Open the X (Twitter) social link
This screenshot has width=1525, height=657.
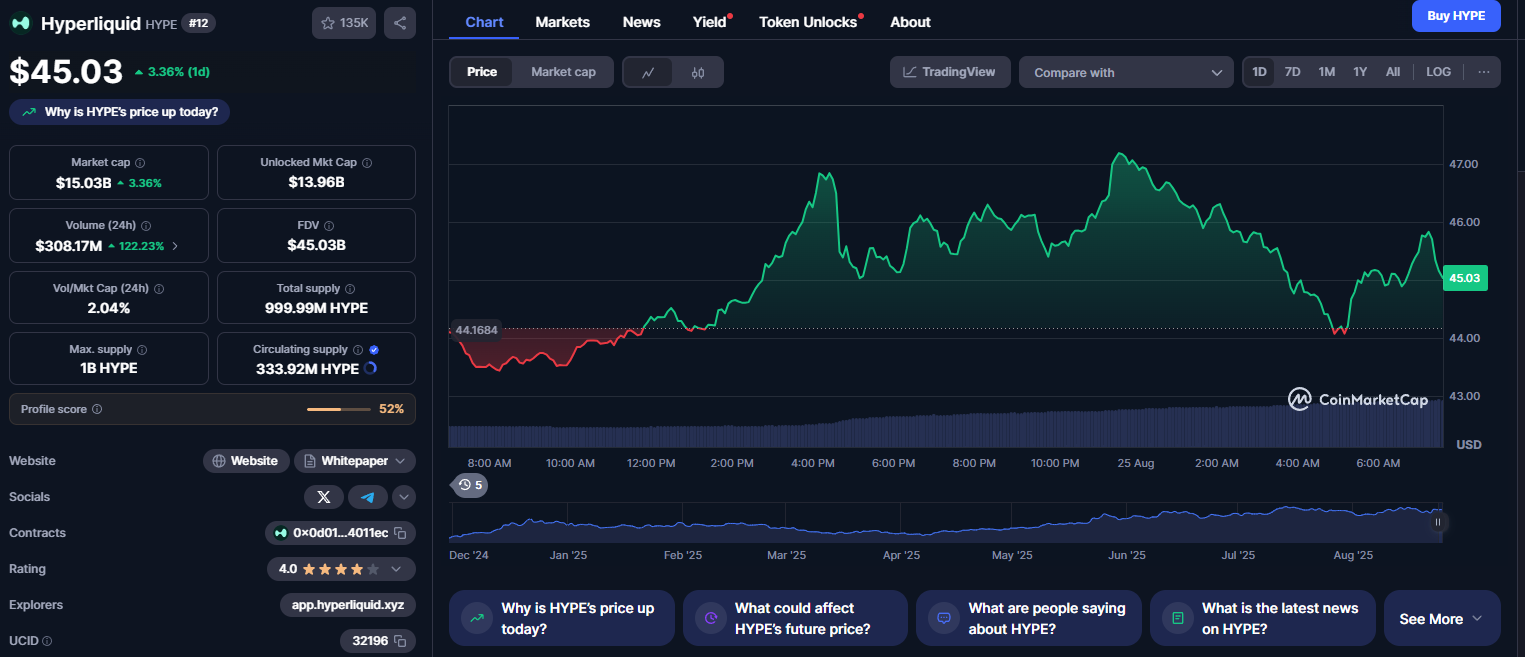[x=323, y=497]
